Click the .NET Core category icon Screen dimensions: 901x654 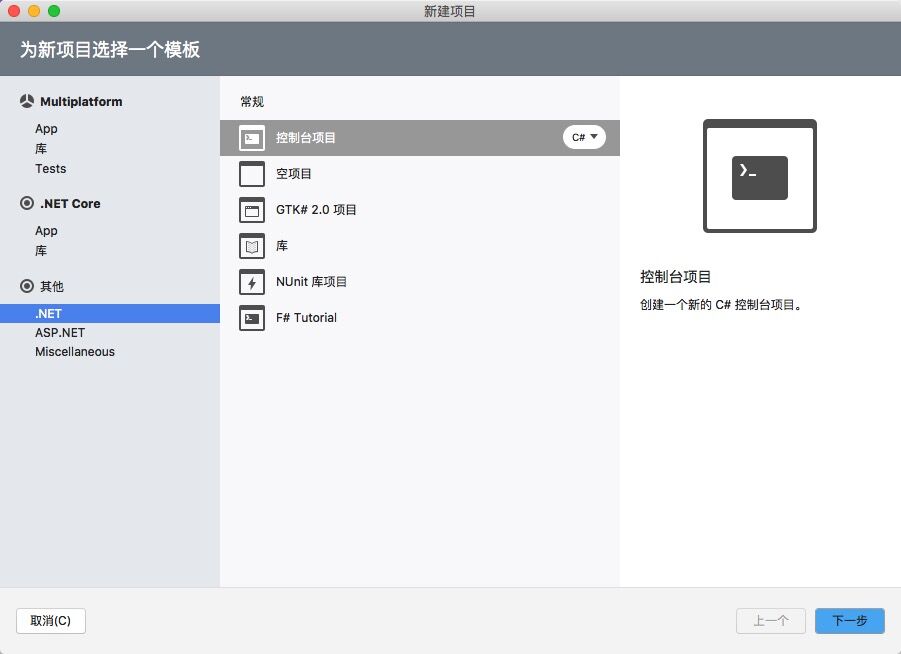(x=26, y=203)
